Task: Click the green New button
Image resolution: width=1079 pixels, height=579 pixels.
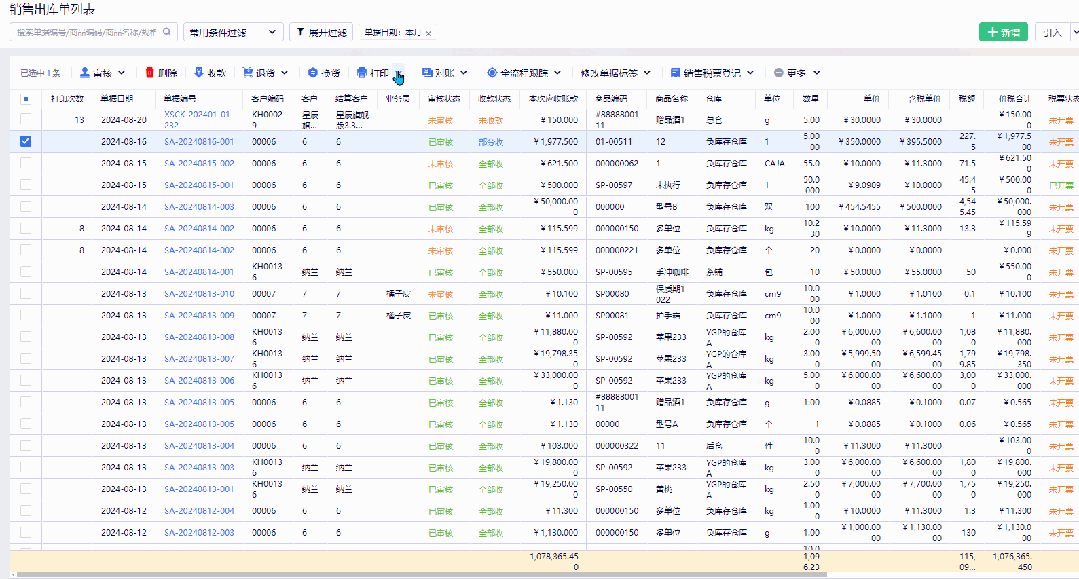Action: (1002, 32)
